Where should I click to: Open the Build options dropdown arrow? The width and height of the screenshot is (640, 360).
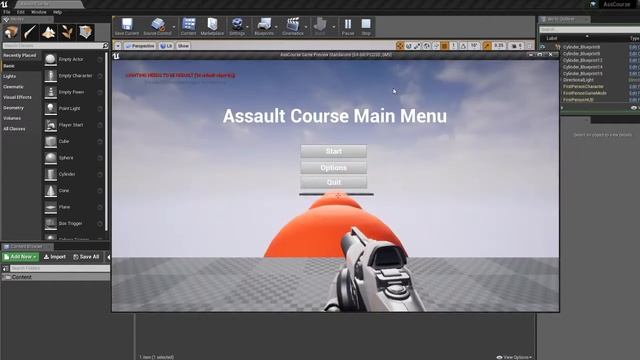[x=333, y=27]
